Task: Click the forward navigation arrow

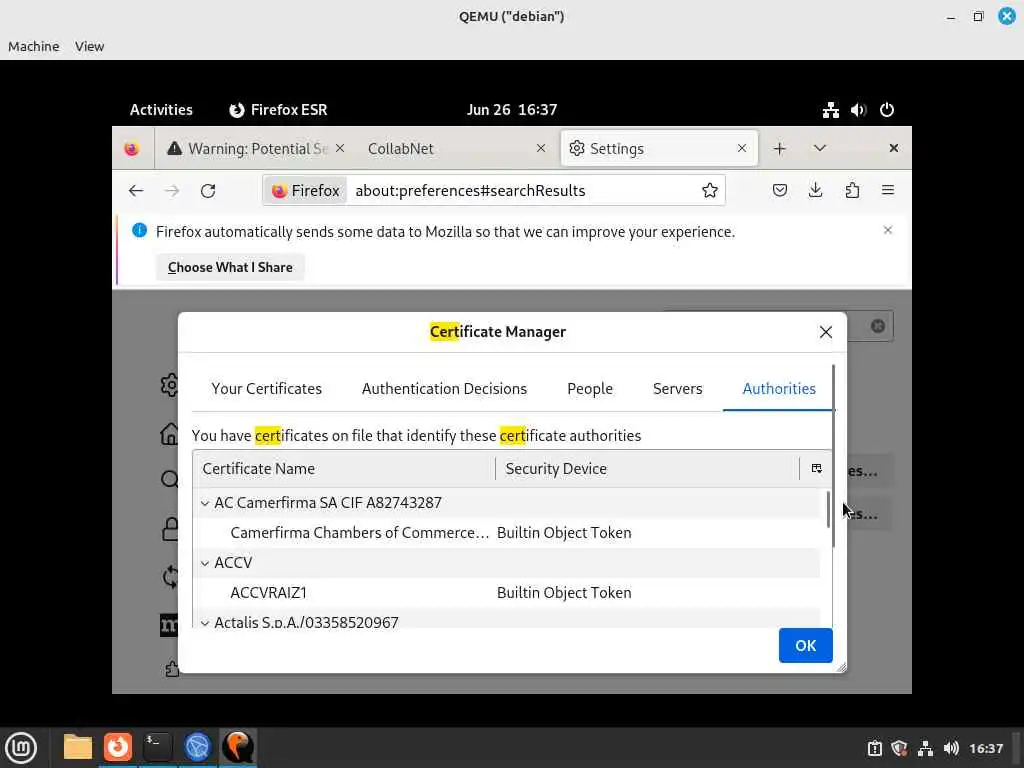Action: point(172,191)
